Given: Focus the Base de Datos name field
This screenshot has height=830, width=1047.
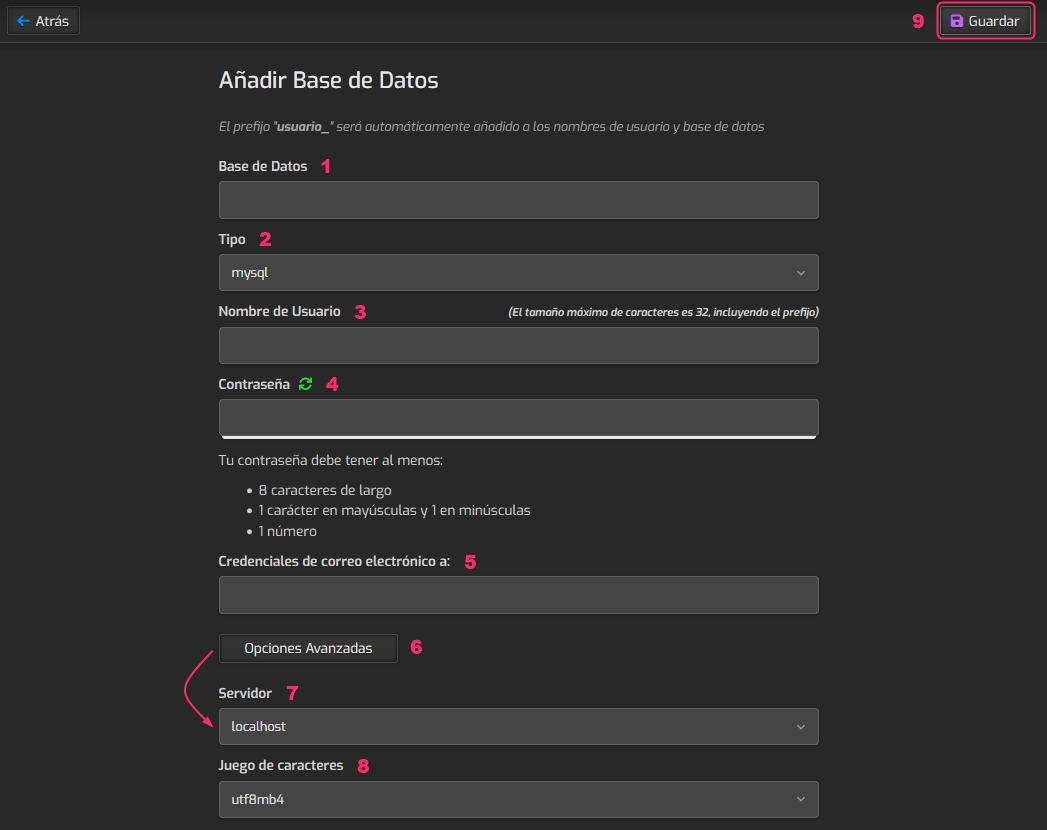Looking at the screenshot, I should pyautogui.click(x=518, y=200).
